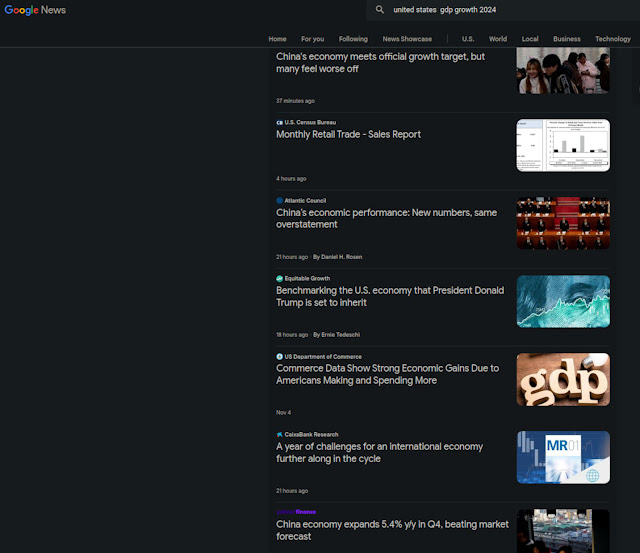
Task: Click the Equitable Growth source icon
Action: [279, 278]
